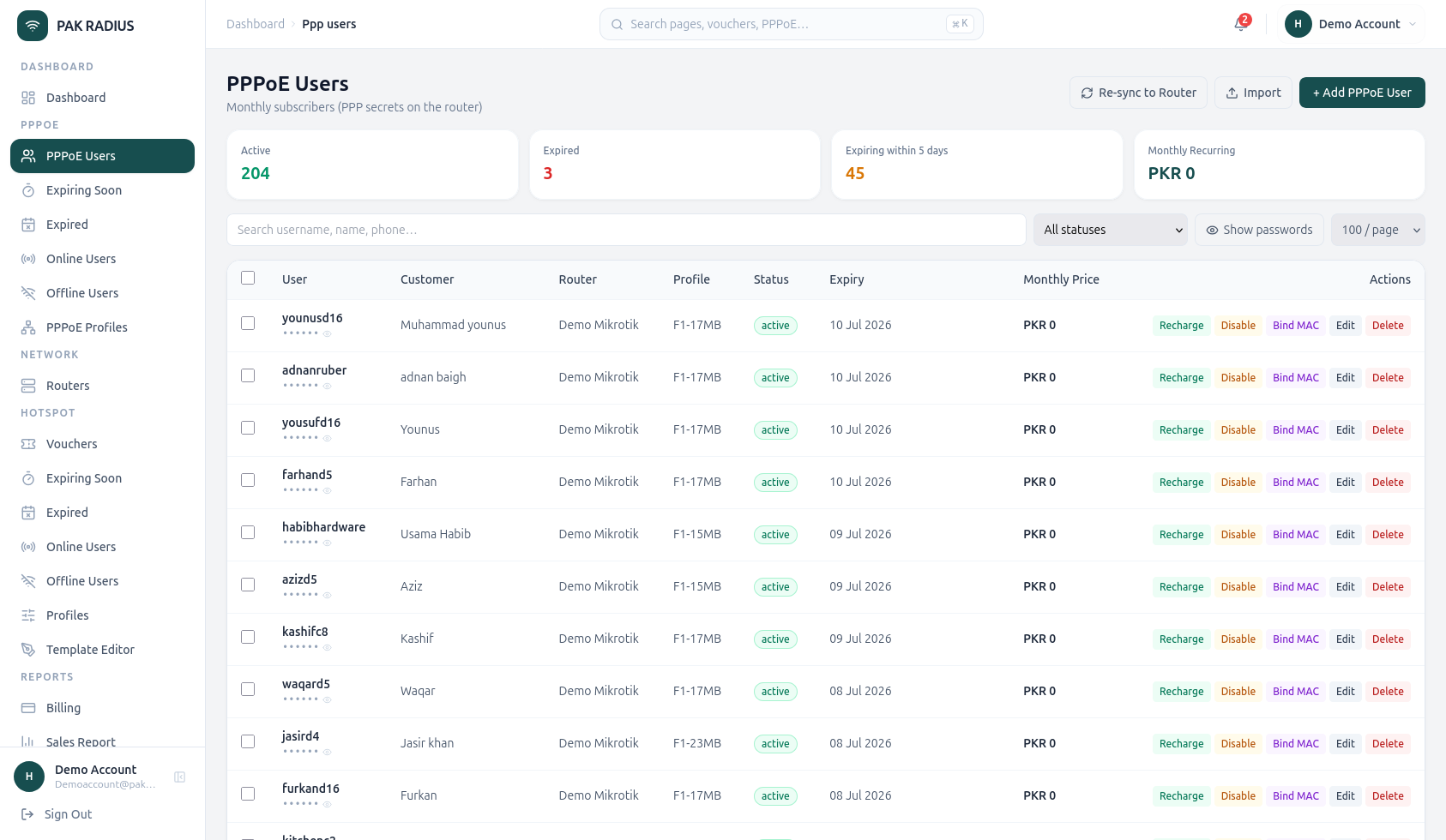1446x840 pixels.
Task: Click Add PPPoE User button
Action: coord(1362,93)
